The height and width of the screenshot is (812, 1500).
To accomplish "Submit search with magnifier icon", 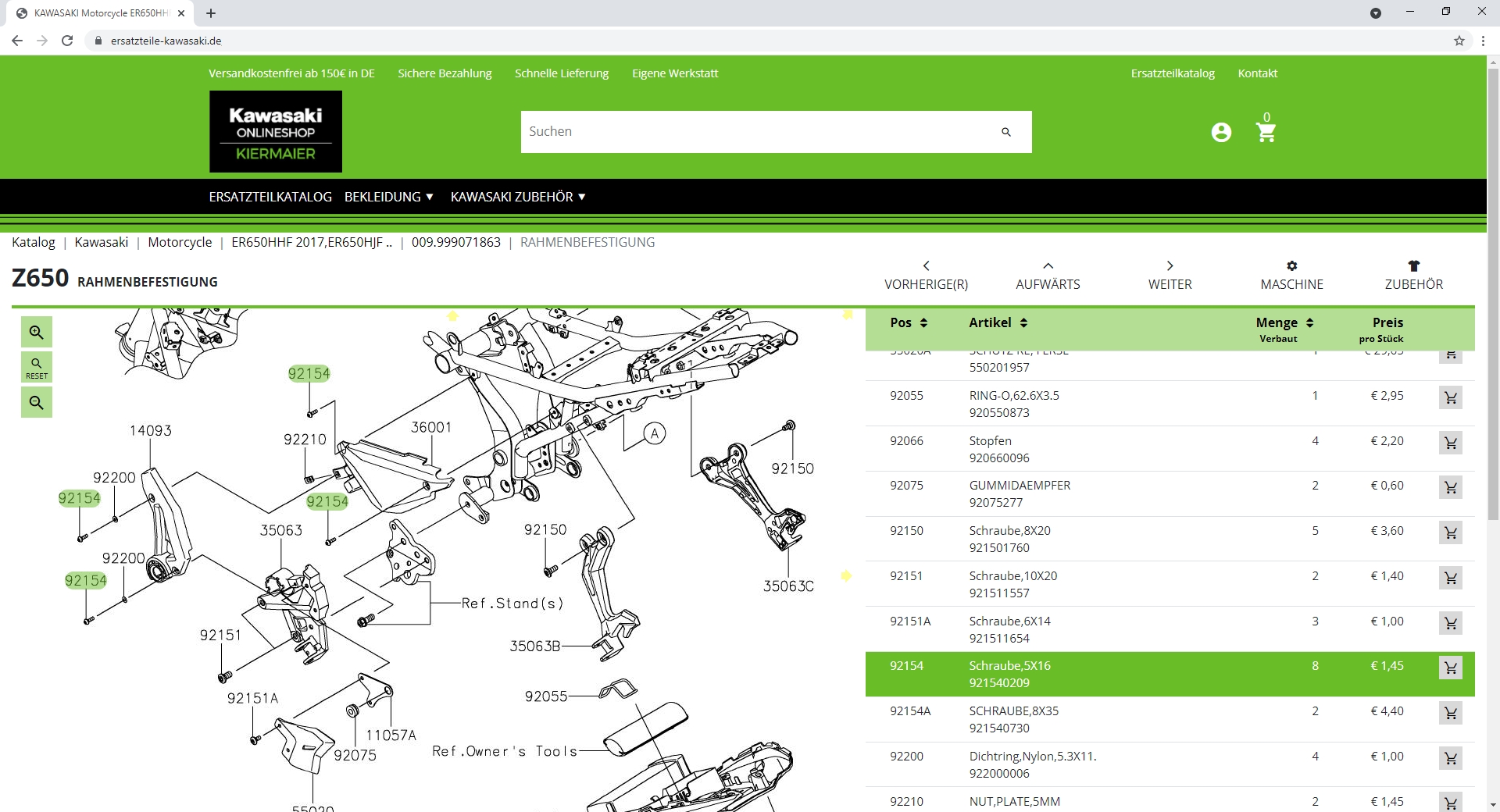I will click(x=1006, y=132).
